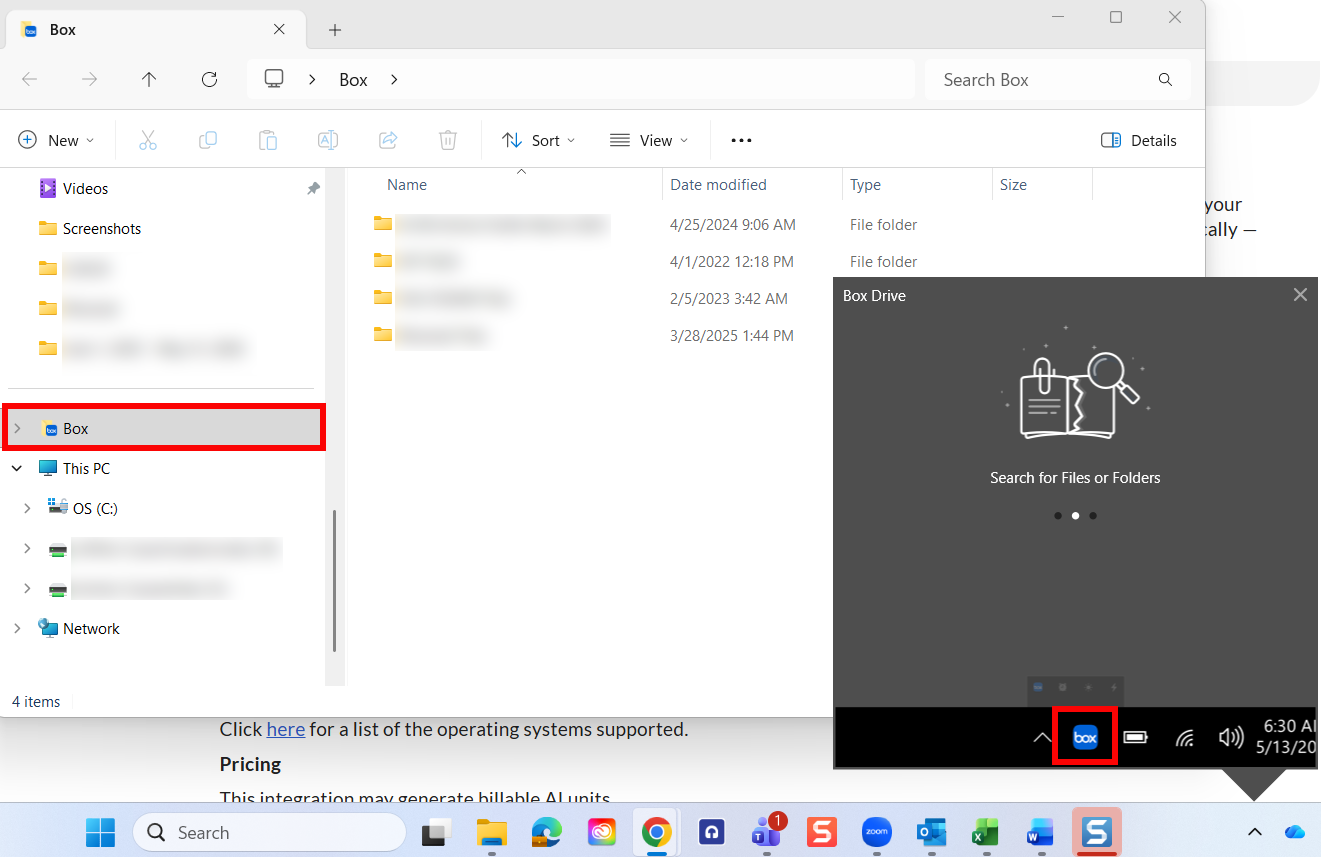
Task: Expand OS (C:) in the navigation pane
Action: [27, 508]
